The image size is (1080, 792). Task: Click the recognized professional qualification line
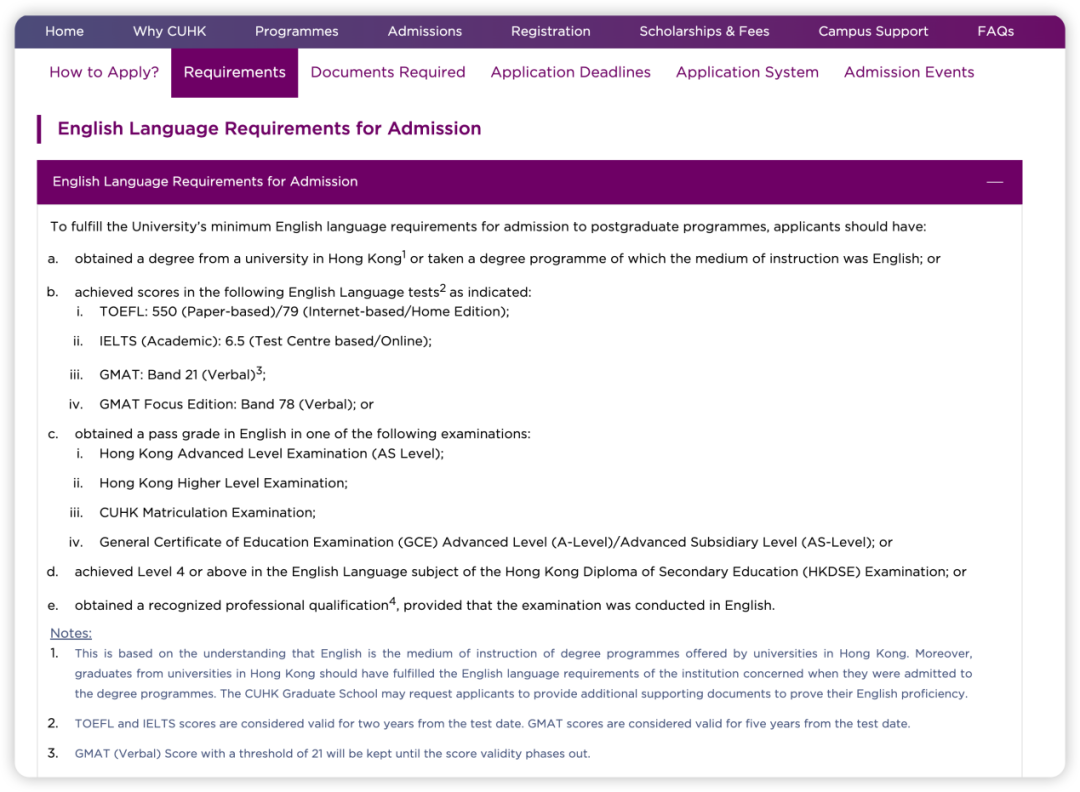pyautogui.click(x=424, y=605)
